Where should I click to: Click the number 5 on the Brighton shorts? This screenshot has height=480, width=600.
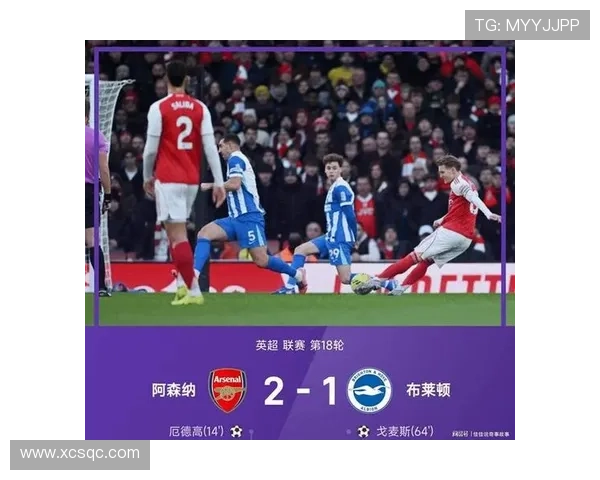[251, 236]
